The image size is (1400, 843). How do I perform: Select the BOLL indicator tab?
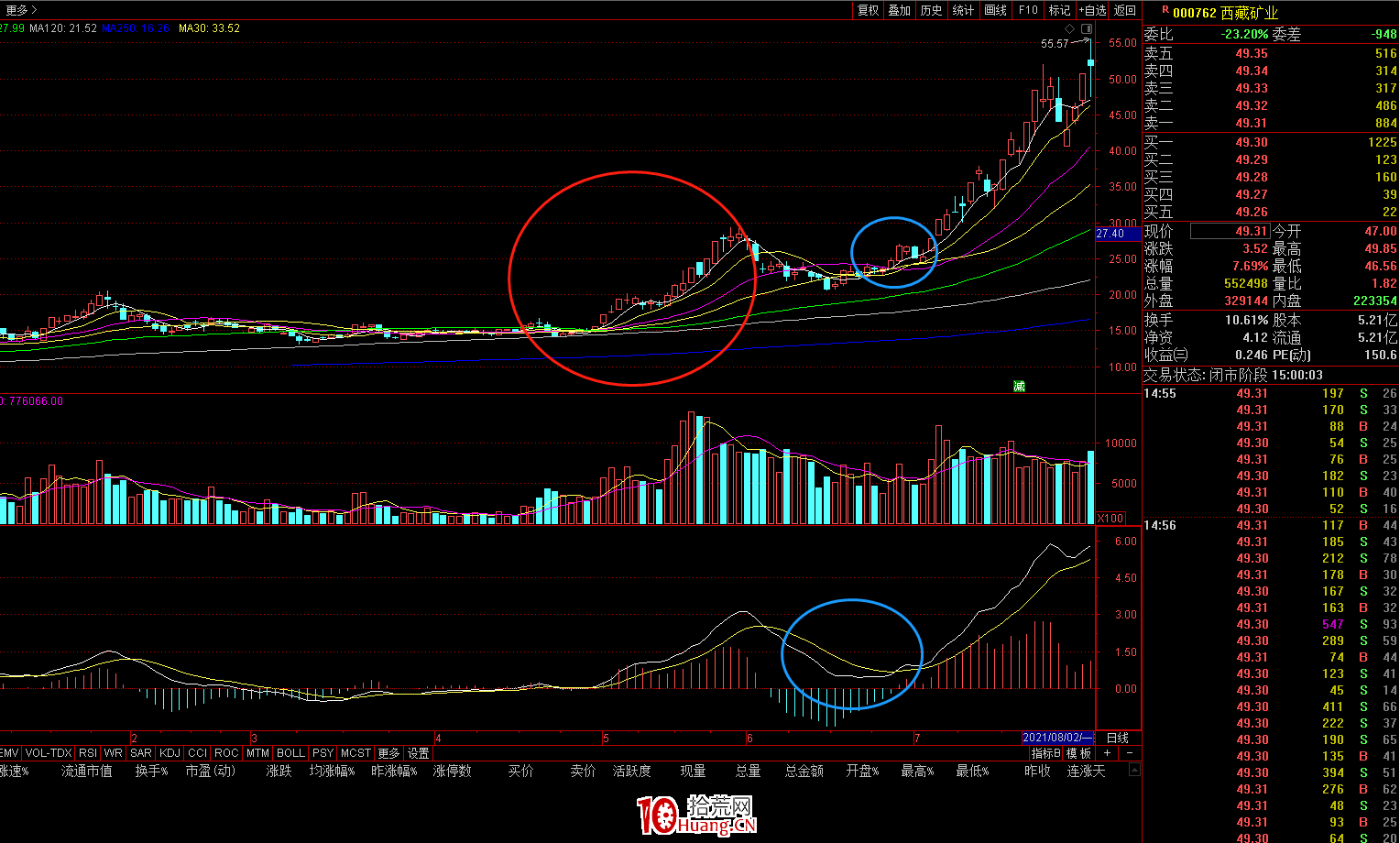click(x=290, y=753)
